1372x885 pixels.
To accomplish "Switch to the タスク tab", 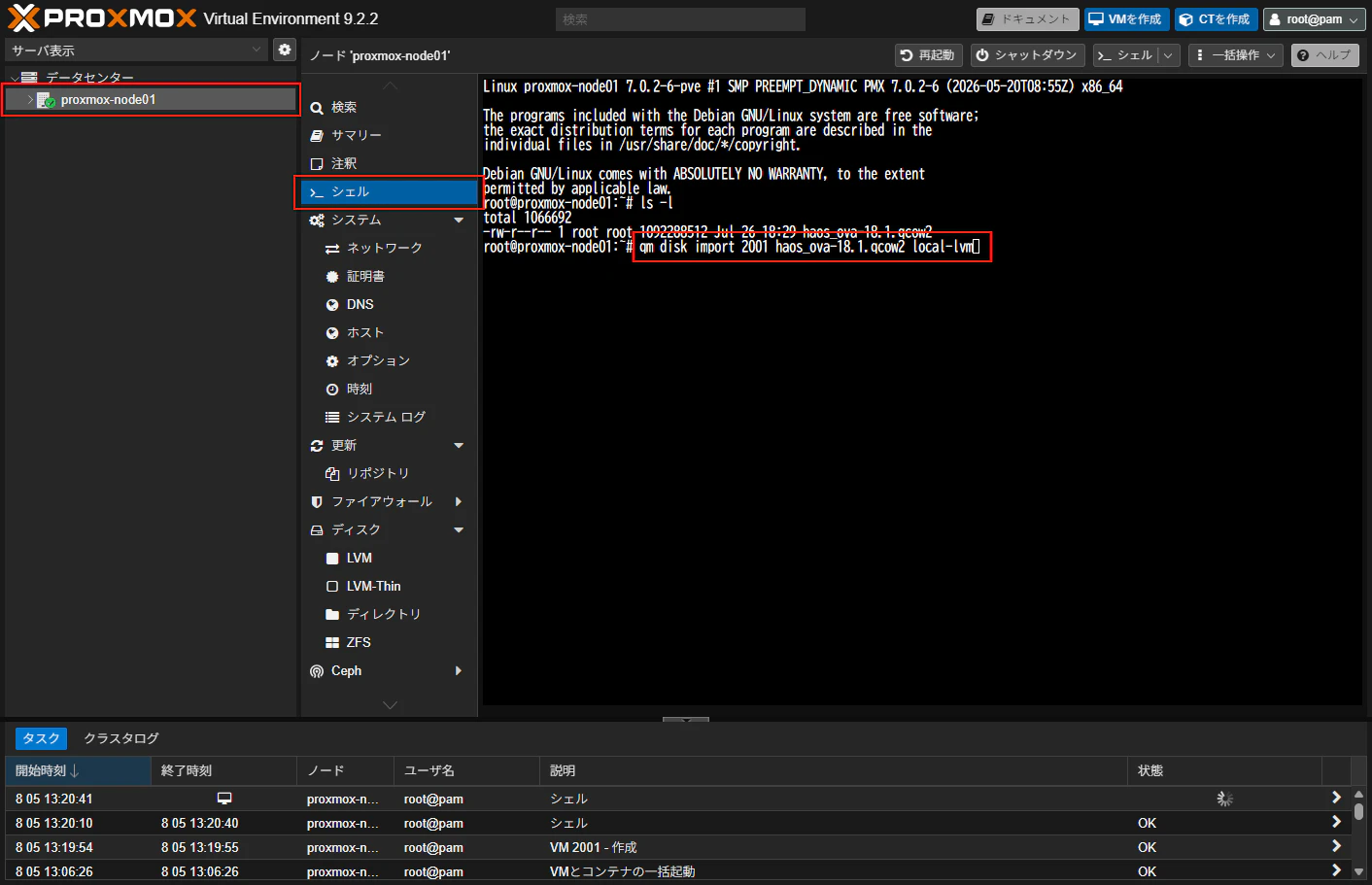I will tap(42, 738).
